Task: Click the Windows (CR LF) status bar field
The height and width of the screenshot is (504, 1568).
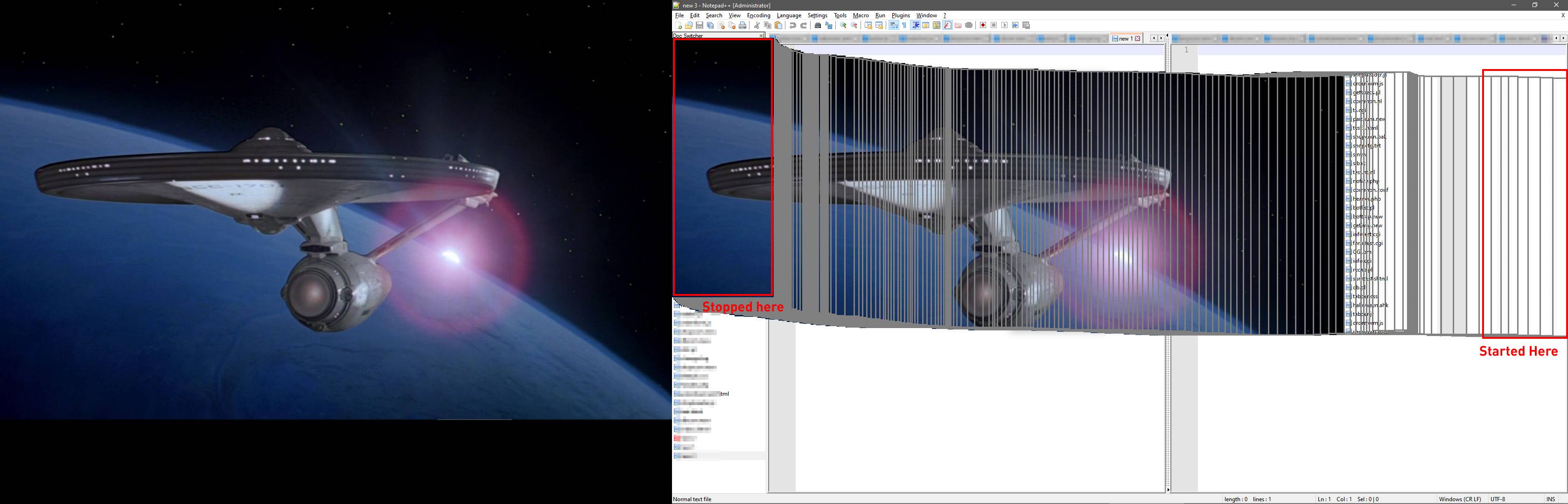Action: 1460,499
